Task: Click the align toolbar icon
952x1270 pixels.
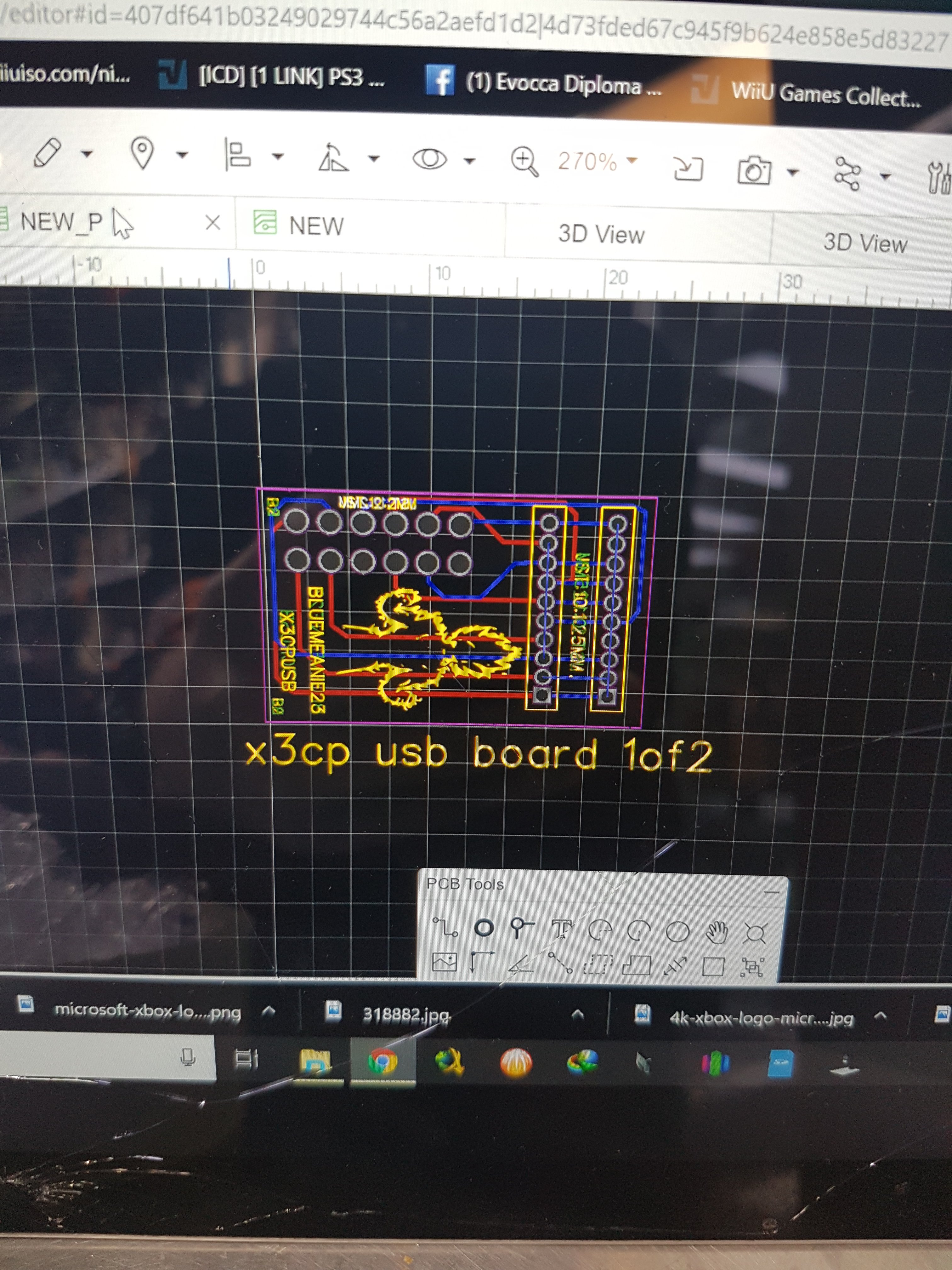Action: (x=237, y=155)
